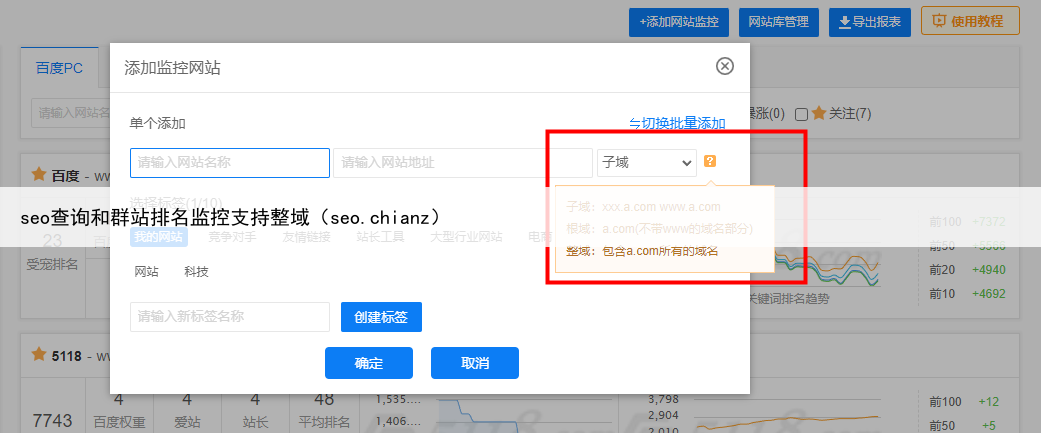Switch to the 百度PC tab
1041x433 pixels.
[60, 69]
